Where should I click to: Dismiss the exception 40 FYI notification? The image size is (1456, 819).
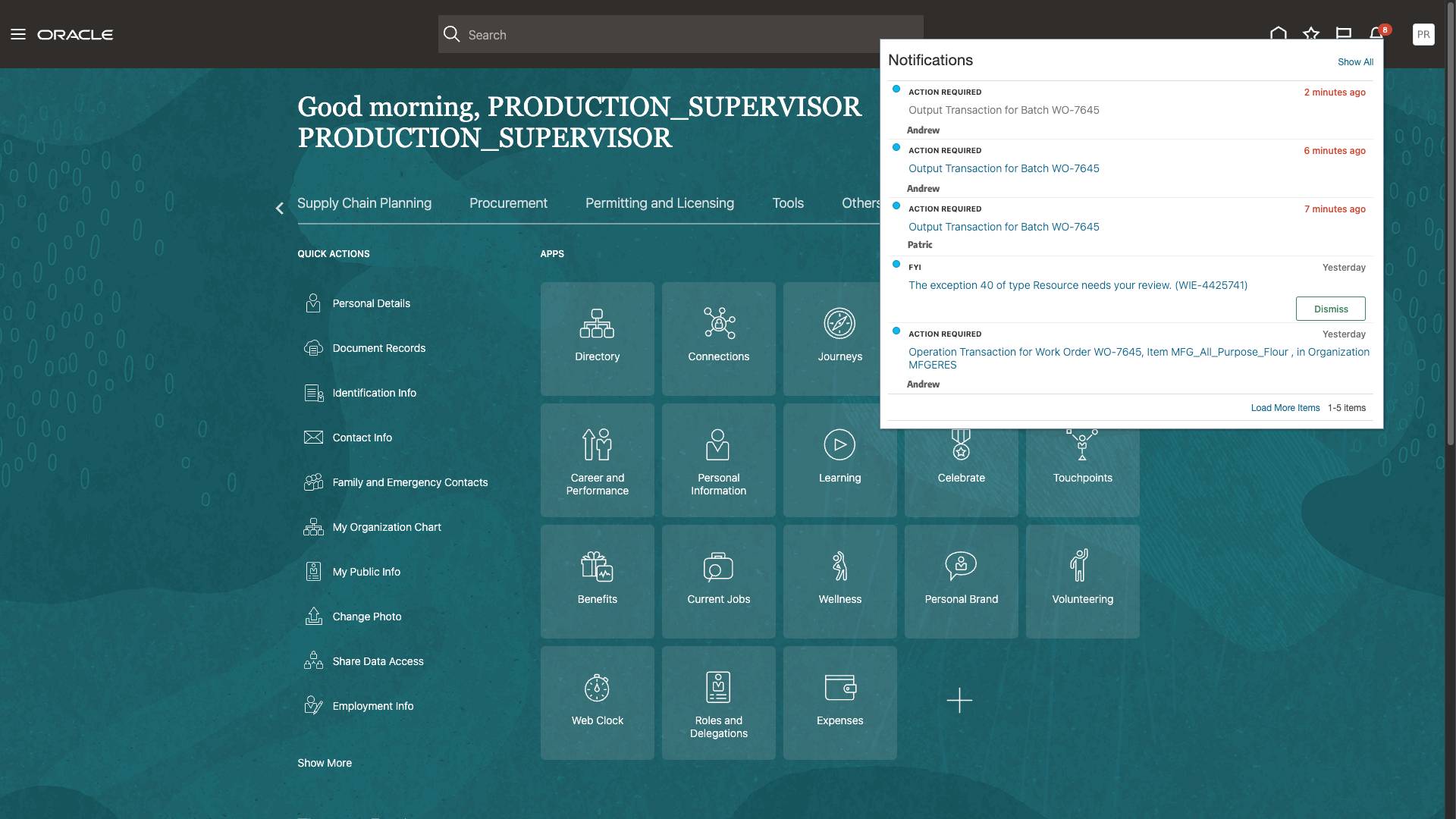(x=1330, y=309)
